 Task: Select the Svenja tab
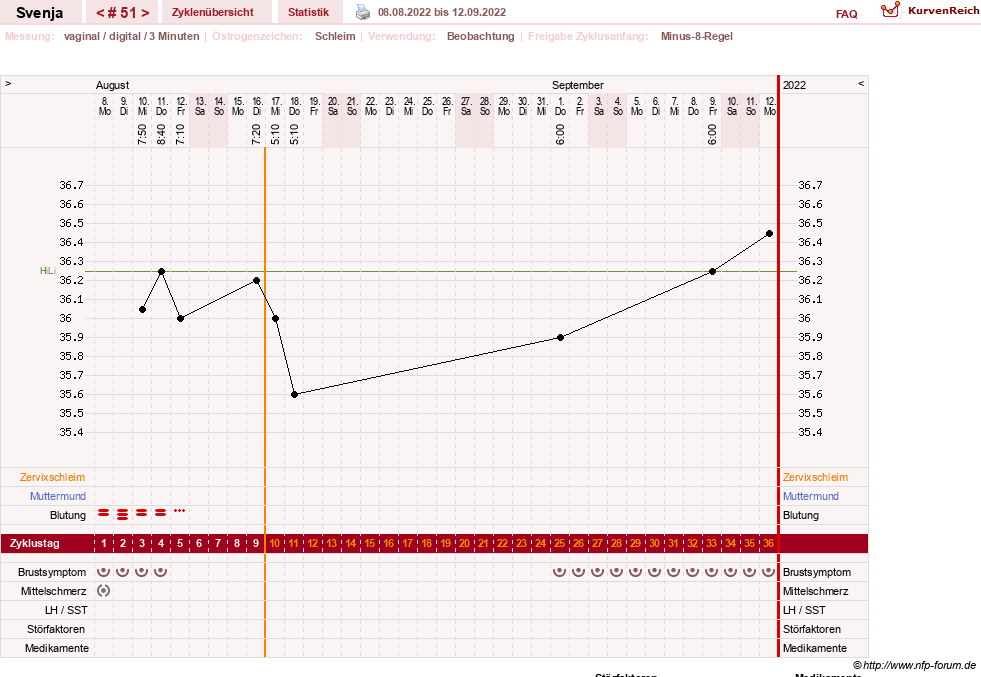pos(39,12)
